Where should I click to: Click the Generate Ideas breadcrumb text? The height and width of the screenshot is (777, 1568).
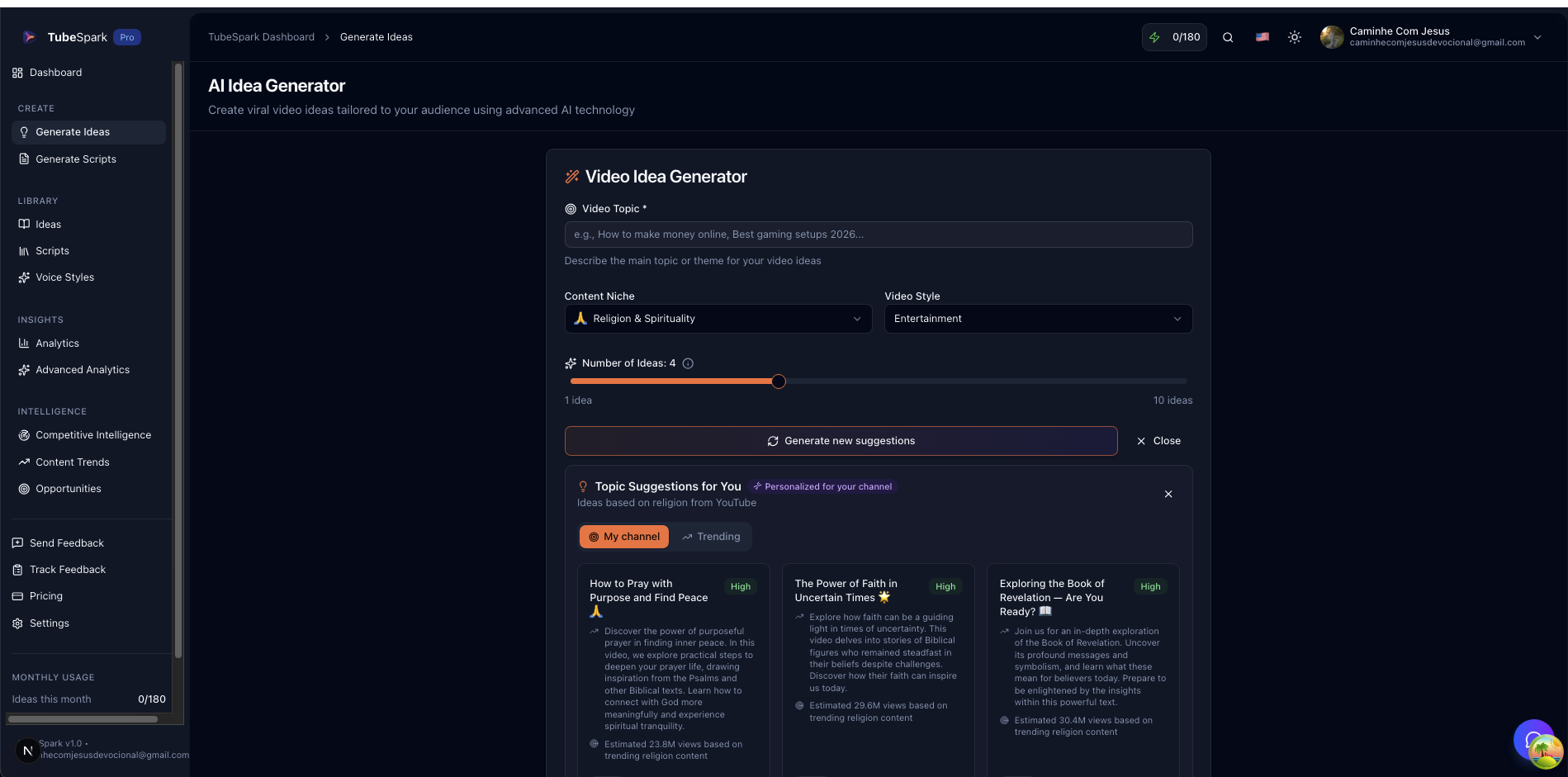pos(377,37)
